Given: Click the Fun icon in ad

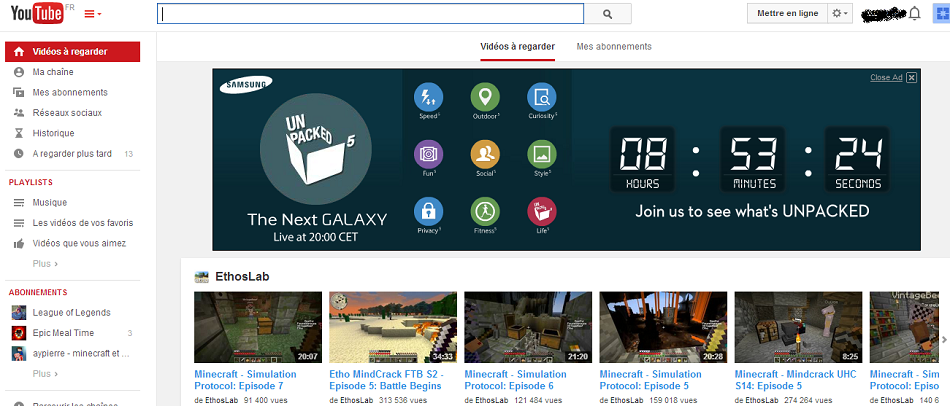Looking at the screenshot, I should 428,155.
